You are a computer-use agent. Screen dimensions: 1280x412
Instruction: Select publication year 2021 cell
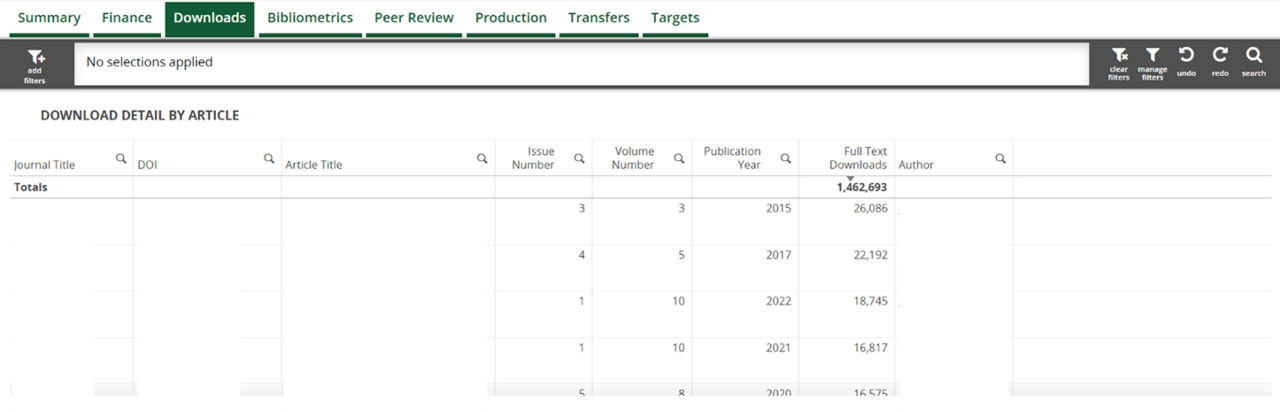point(779,348)
